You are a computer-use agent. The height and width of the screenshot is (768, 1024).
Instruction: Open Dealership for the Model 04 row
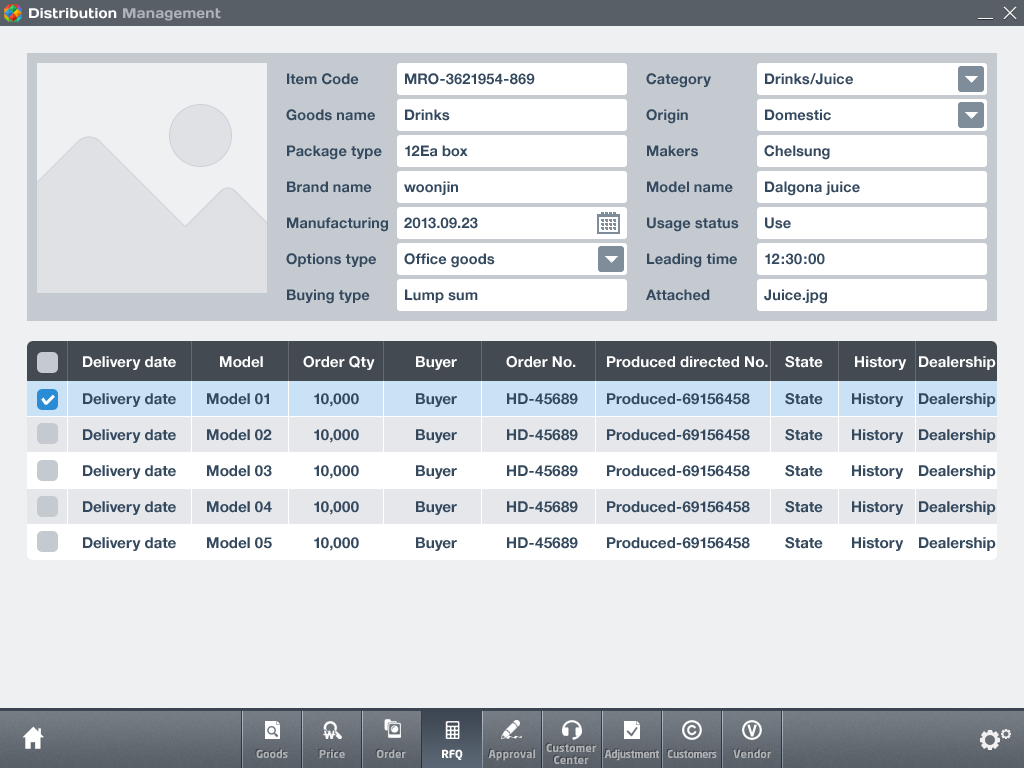pos(956,506)
